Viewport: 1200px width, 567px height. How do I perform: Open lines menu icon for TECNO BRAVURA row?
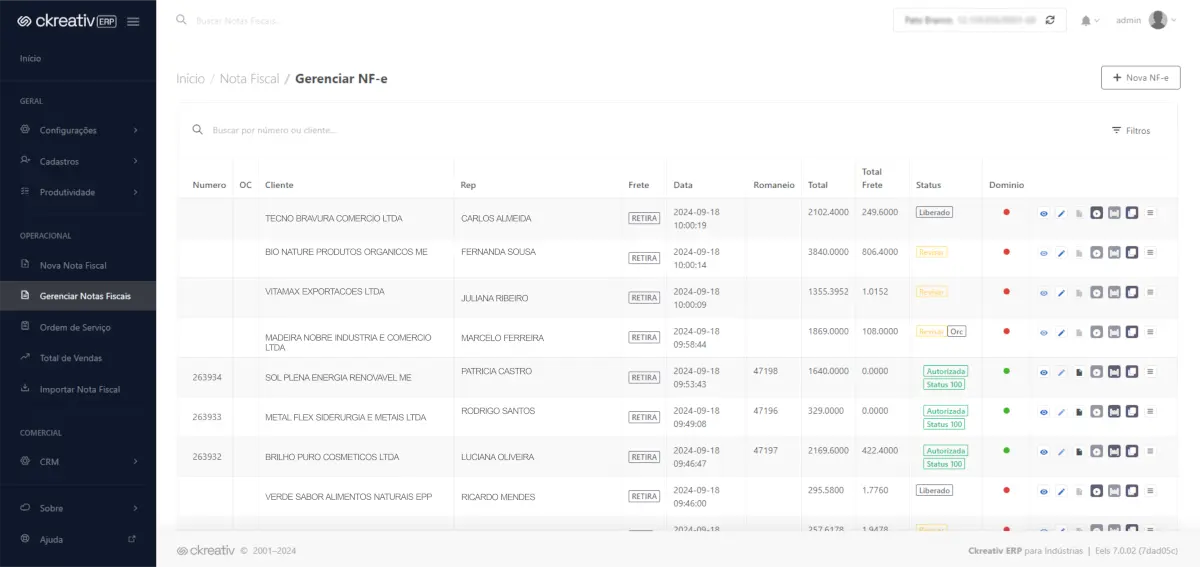(x=1150, y=212)
